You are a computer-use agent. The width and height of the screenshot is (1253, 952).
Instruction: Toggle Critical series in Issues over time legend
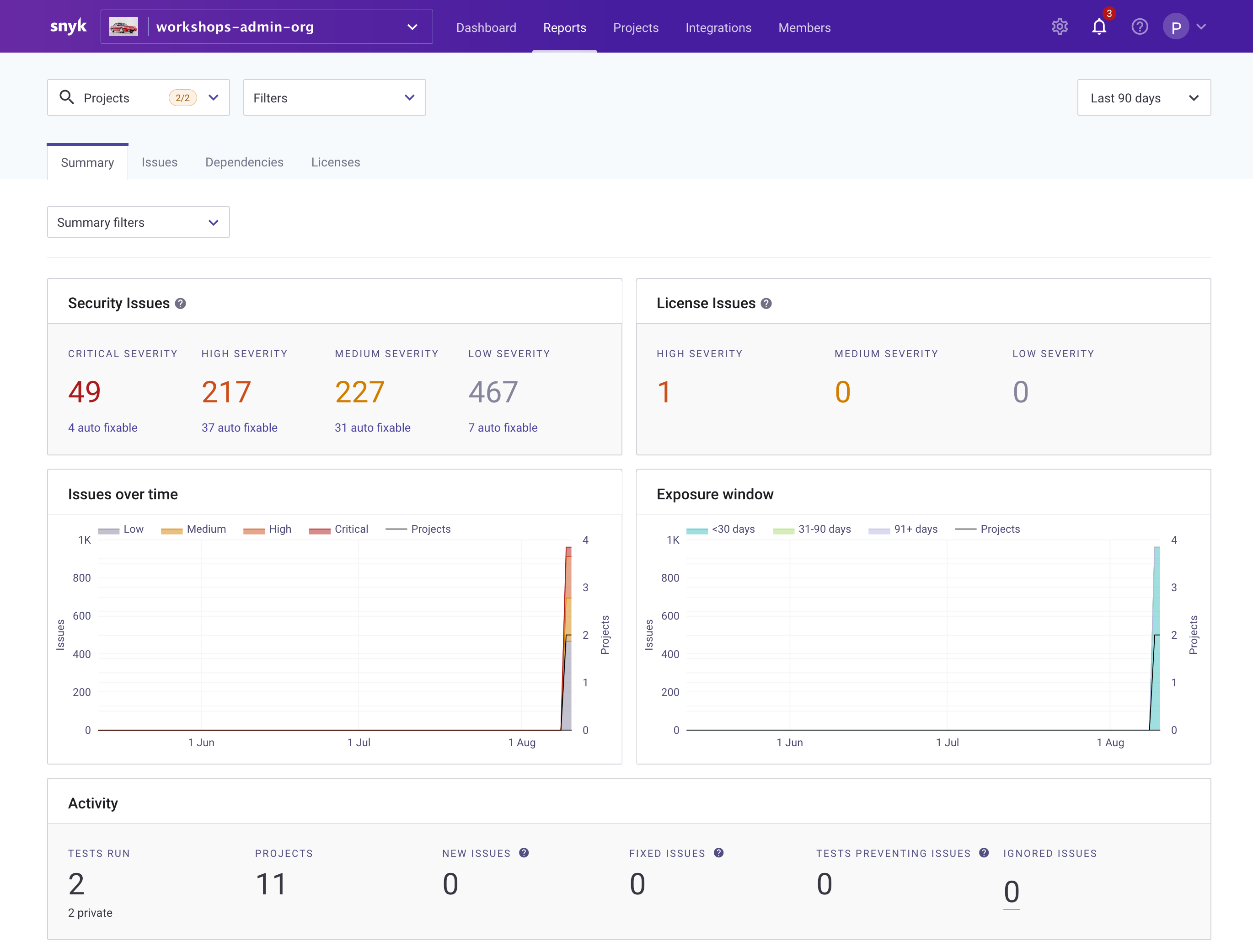point(339,529)
